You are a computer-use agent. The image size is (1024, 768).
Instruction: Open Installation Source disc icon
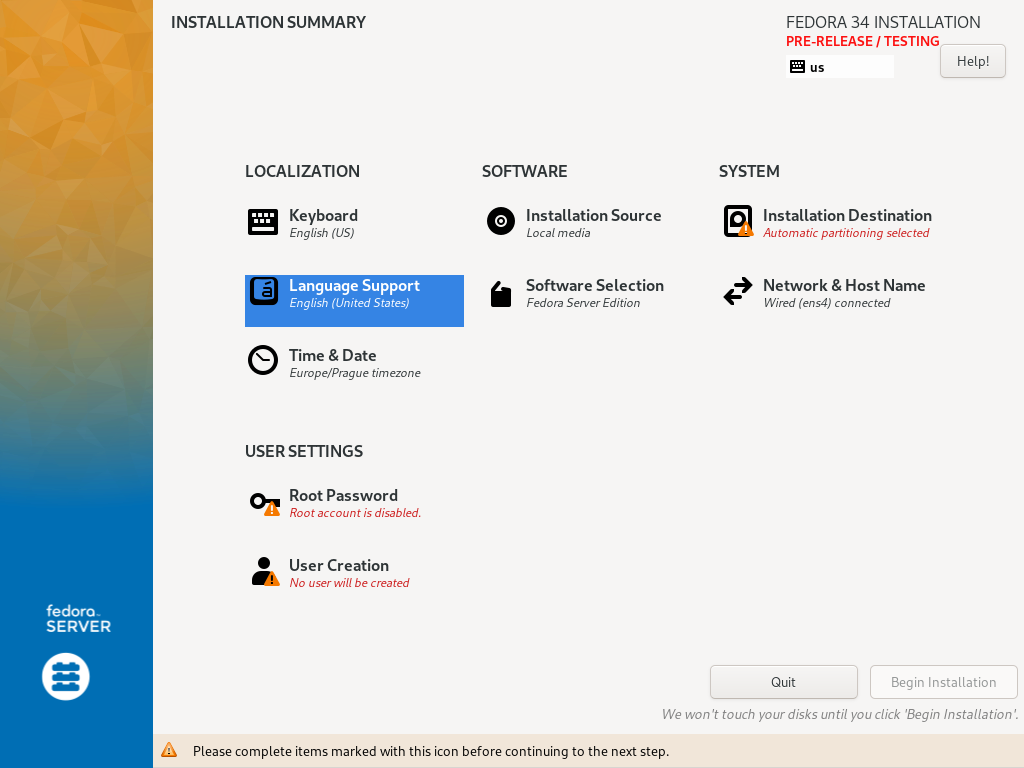point(501,221)
